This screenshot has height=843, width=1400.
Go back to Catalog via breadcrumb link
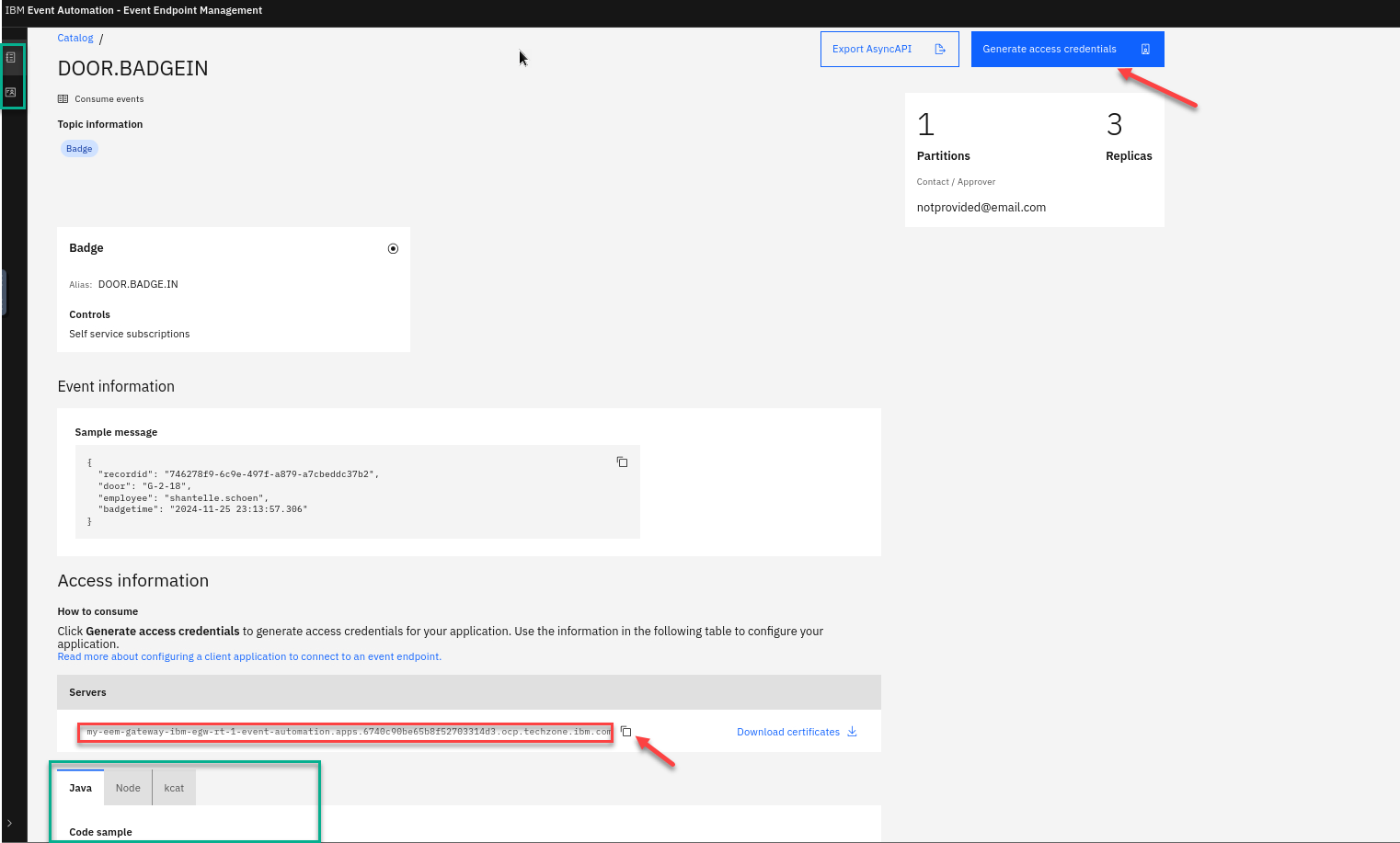point(75,39)
